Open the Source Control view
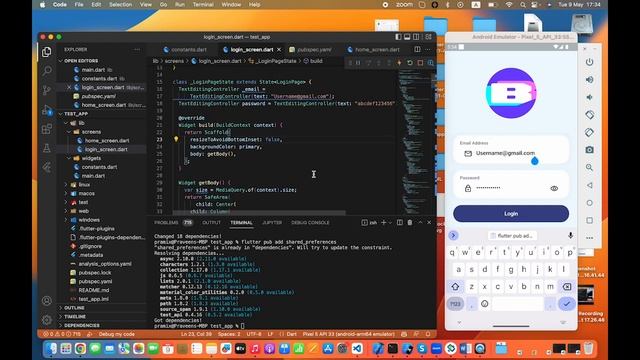This screenshot has height=360, width=640. pyautogui.click(x=47, y=90)
